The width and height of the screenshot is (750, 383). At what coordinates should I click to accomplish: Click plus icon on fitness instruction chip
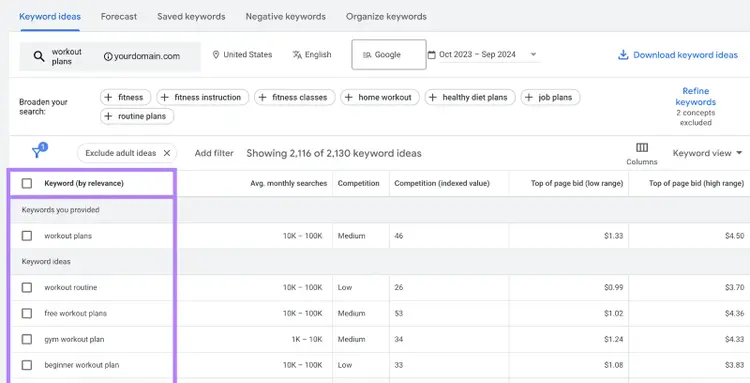coord(165,98)
